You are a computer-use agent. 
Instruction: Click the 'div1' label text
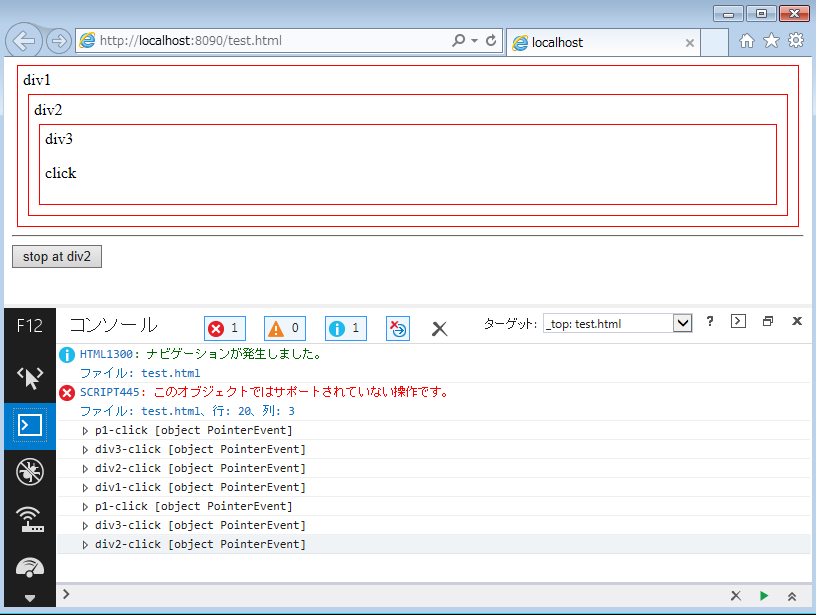tap(36, 80)
